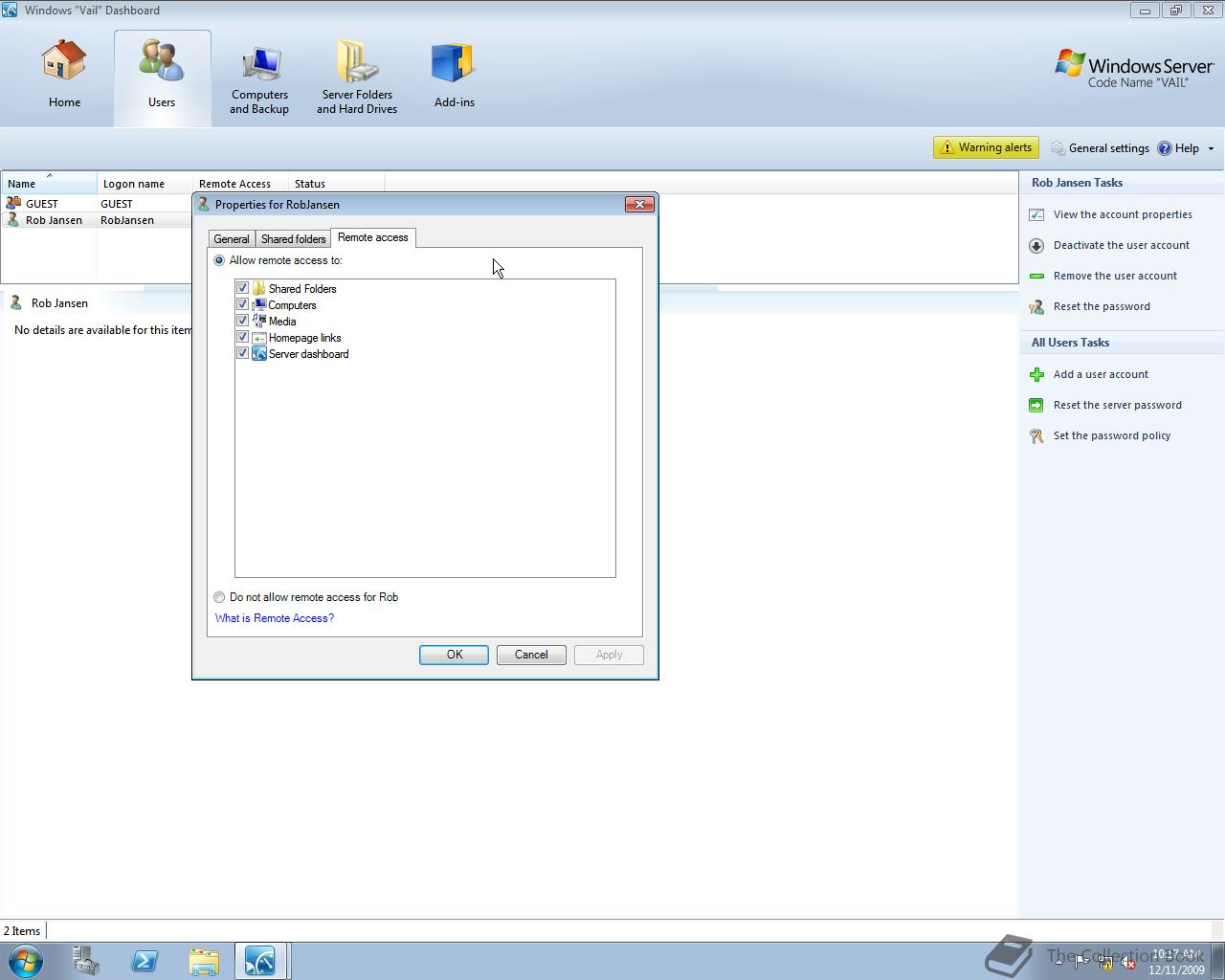Click the Server dashboard item icon

point(258,353)
